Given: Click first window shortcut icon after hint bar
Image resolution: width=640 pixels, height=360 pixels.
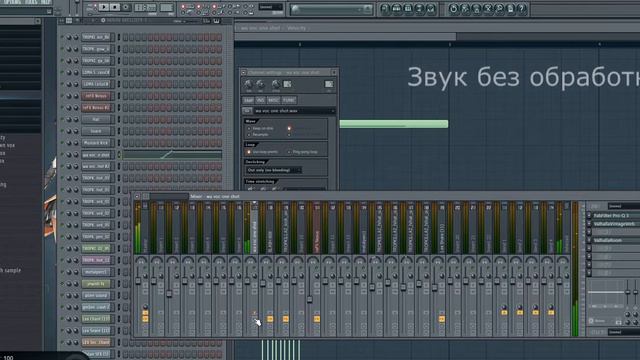Looking at the screenshot, I should 385,8.
